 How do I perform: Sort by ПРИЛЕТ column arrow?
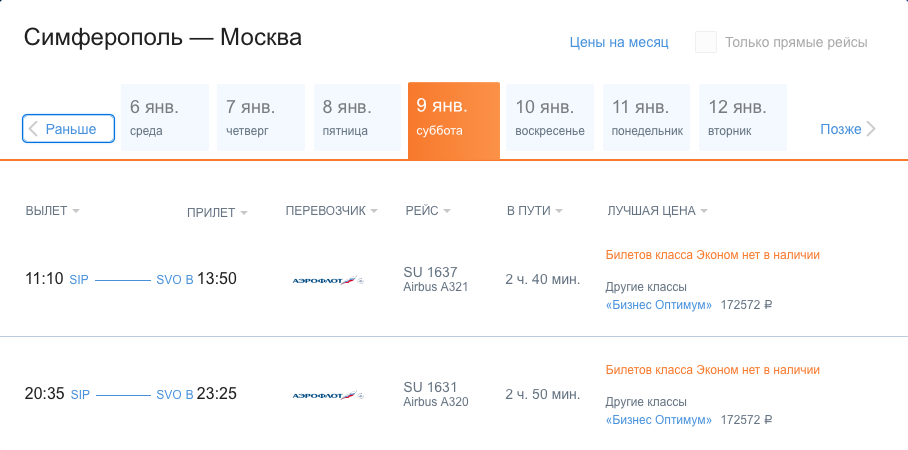pos(244,213)
